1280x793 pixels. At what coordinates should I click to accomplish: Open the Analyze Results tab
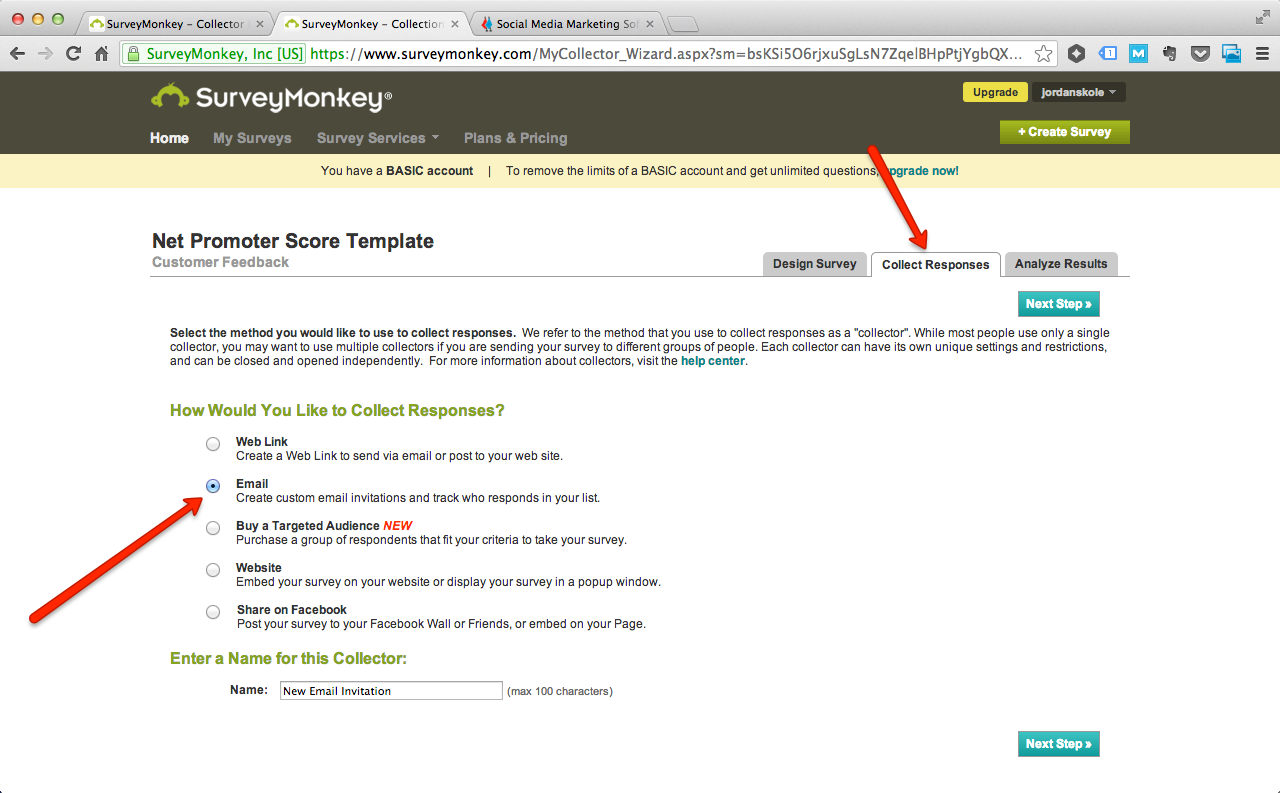click(x=1060, y=264)
